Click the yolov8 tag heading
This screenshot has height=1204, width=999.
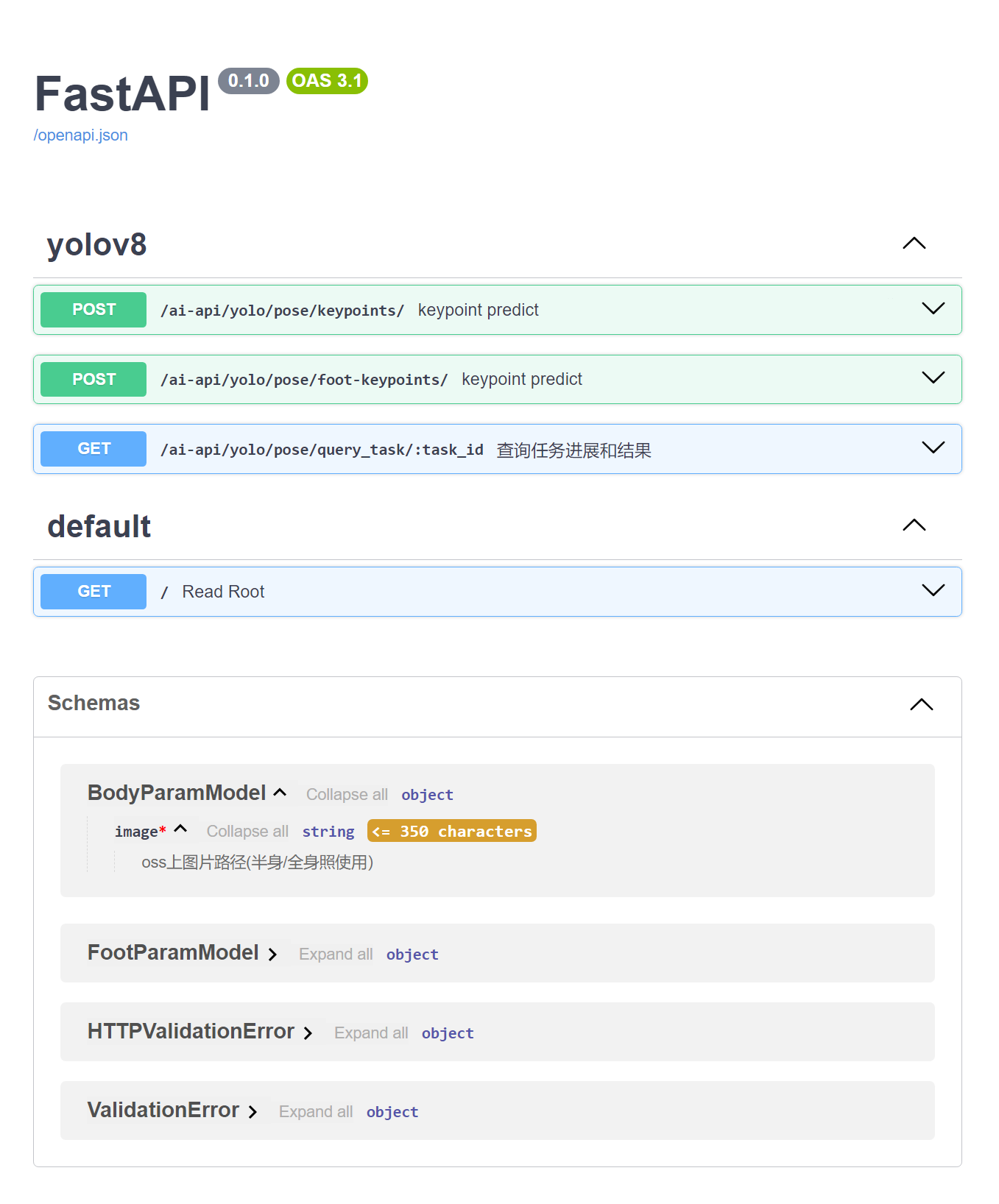pyautogui.click(x=97, y=245)
